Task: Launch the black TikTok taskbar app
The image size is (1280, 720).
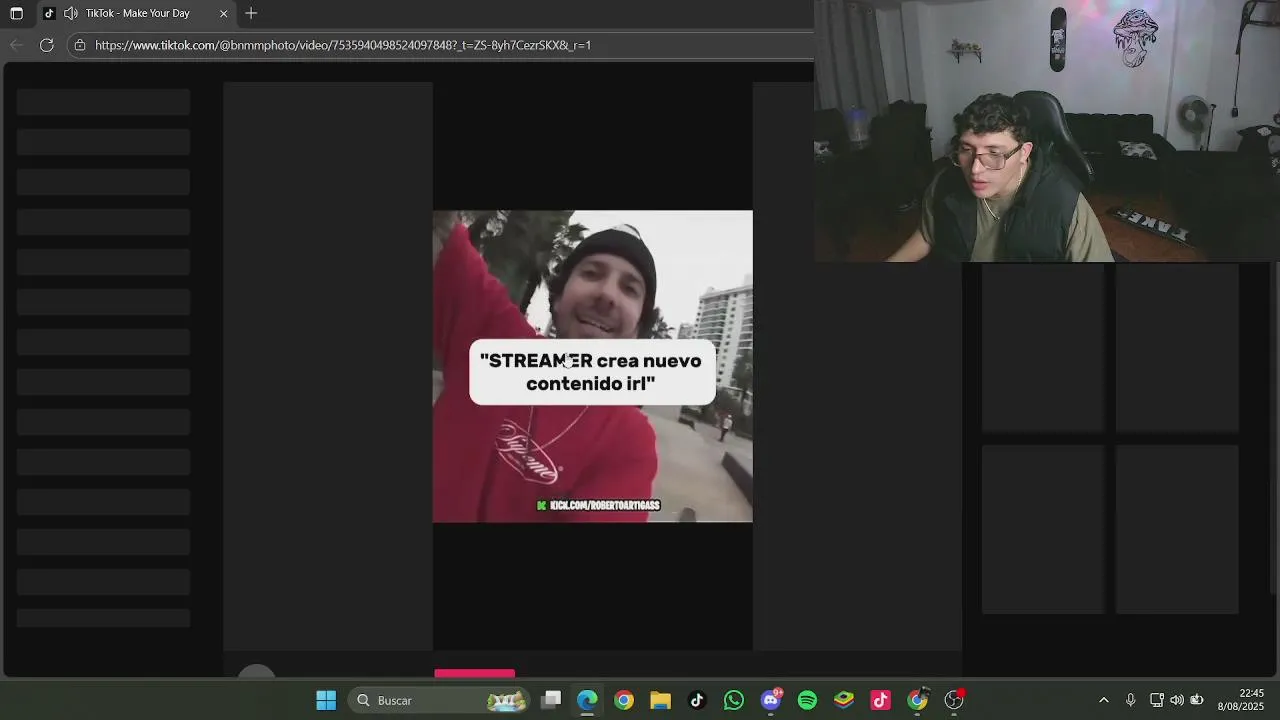Action: (x=697, y=700)
